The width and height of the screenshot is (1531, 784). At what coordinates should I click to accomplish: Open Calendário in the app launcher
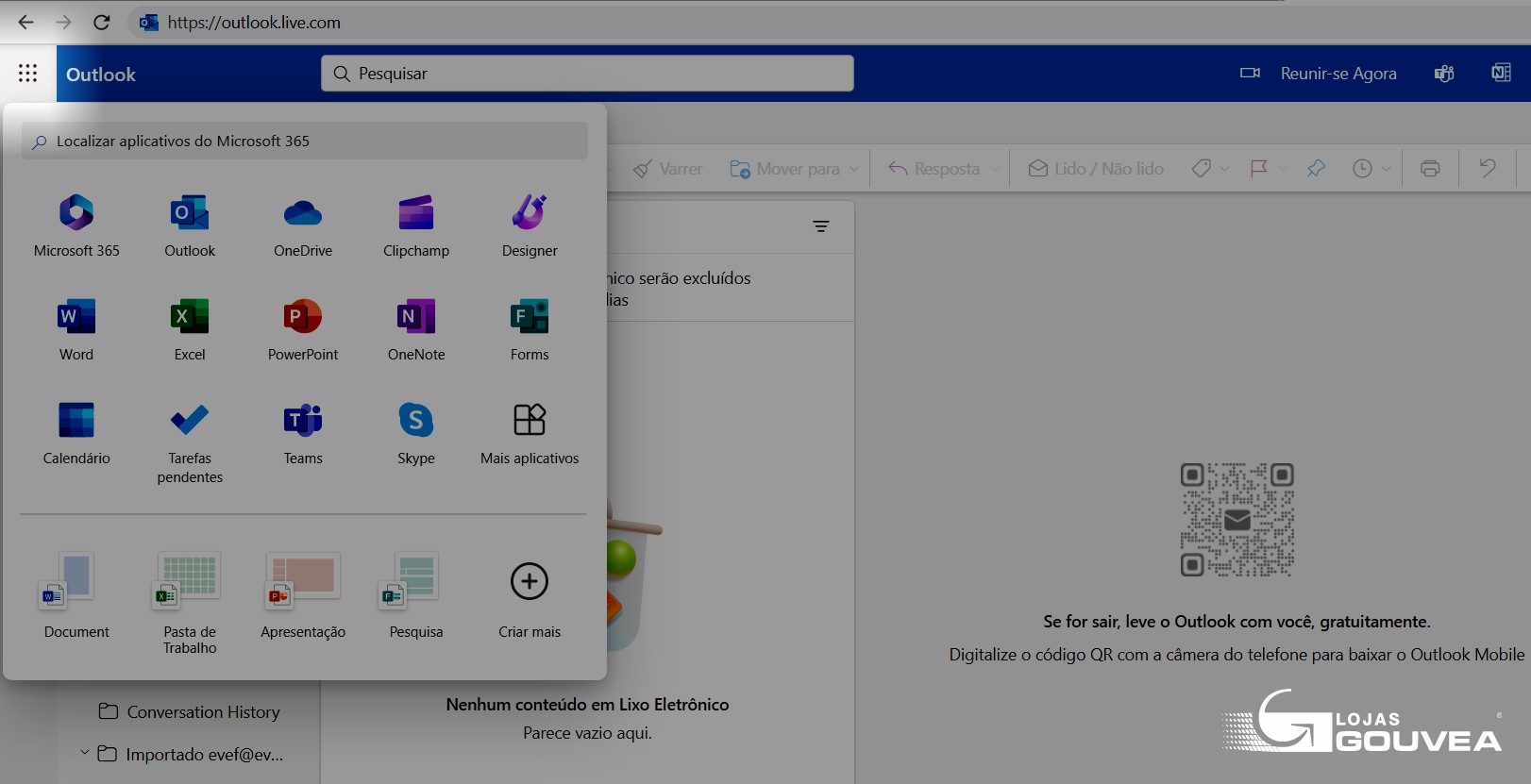pos(76,433)
